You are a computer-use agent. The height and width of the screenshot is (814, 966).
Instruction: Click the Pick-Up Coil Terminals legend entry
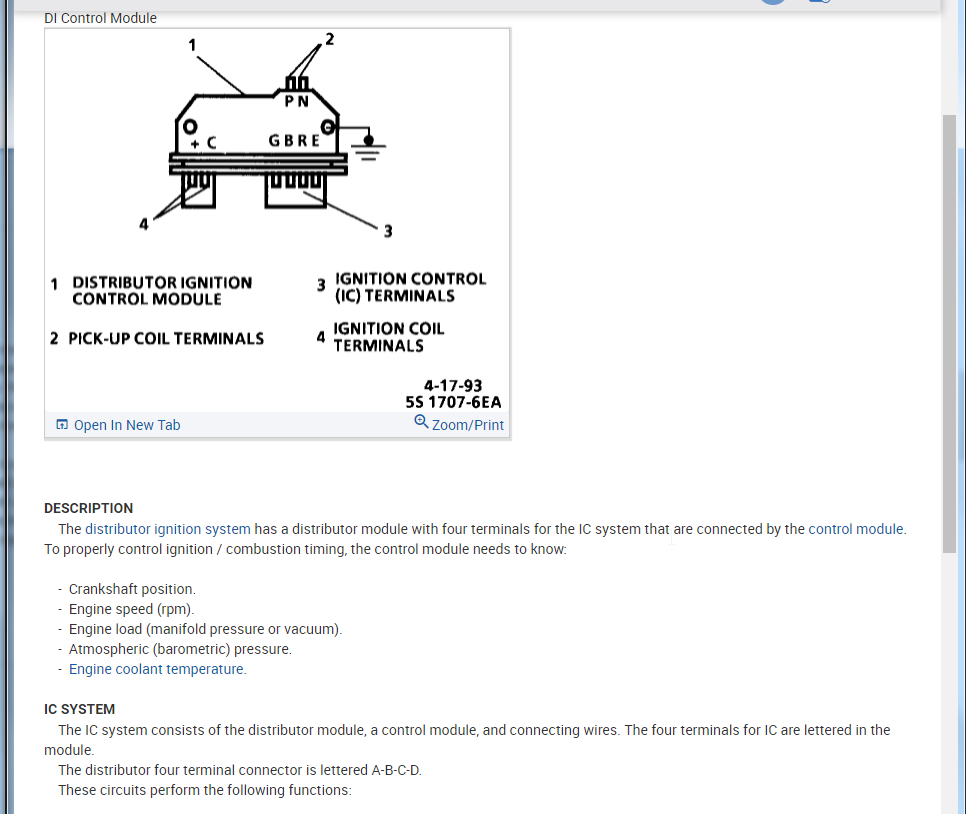tap(157, 338)
